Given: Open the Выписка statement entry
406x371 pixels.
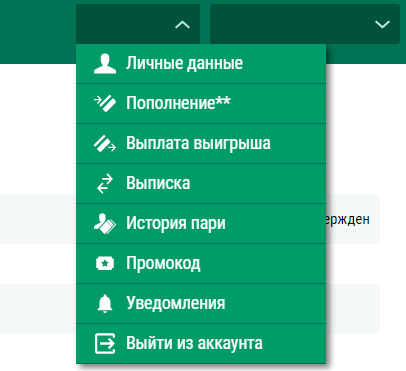Looking at the screenshot, I should (x=201, y=184).
